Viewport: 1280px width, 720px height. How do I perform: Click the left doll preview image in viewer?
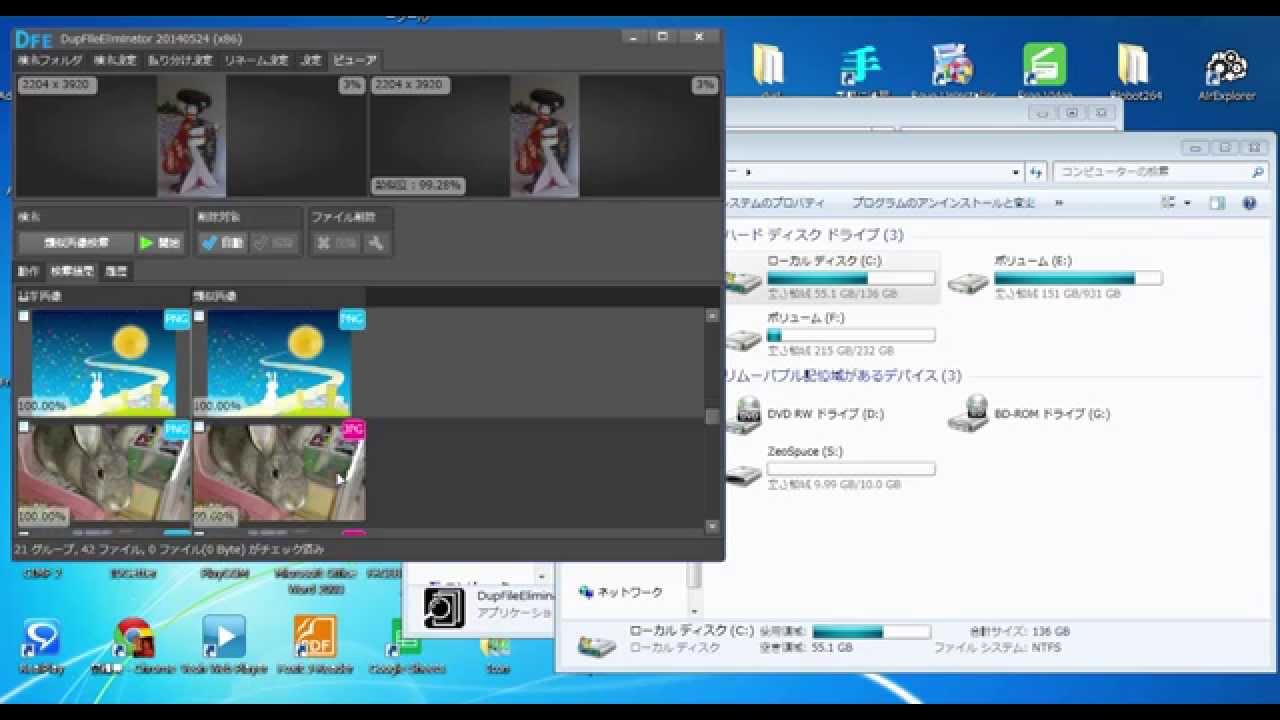191,136
